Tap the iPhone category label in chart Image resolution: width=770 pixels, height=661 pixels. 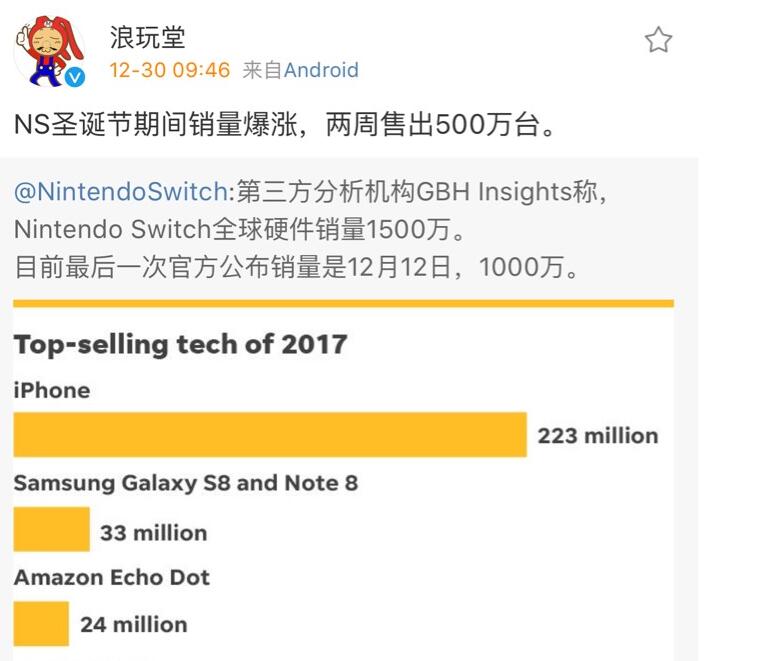52,390
